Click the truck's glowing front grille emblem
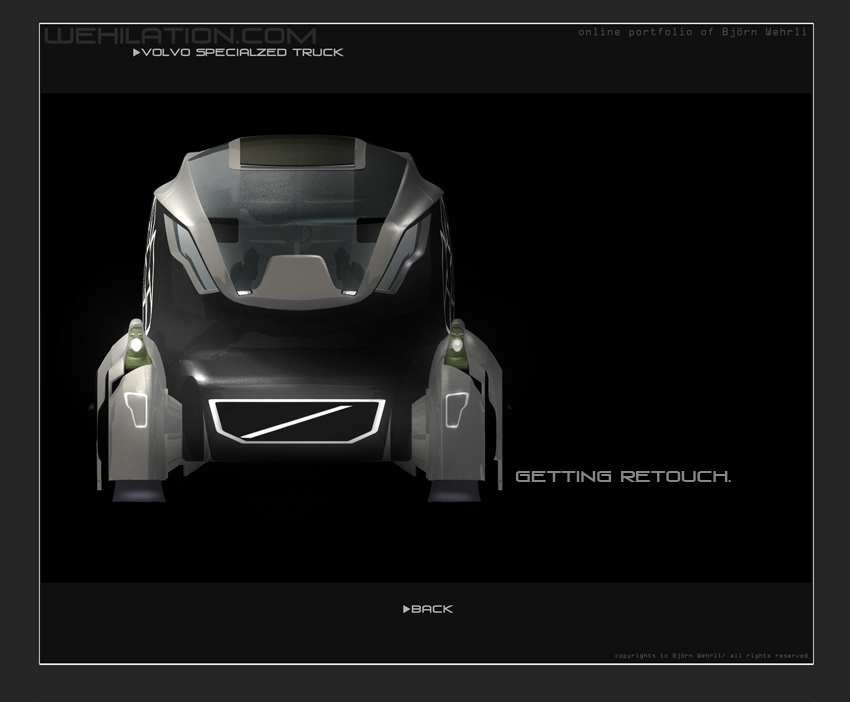Viewport: 850px width, 702px height. [299, 418]
